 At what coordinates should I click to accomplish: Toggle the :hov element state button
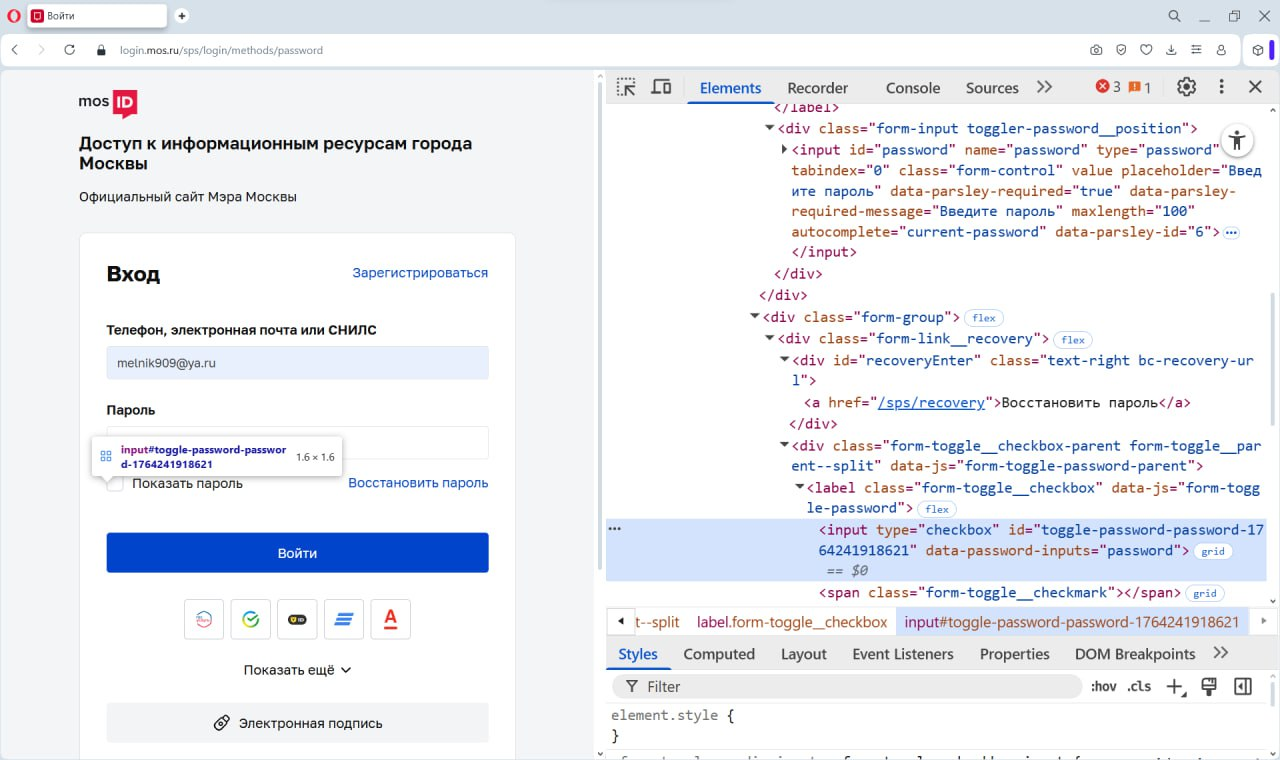click(x=1104, y=686)
